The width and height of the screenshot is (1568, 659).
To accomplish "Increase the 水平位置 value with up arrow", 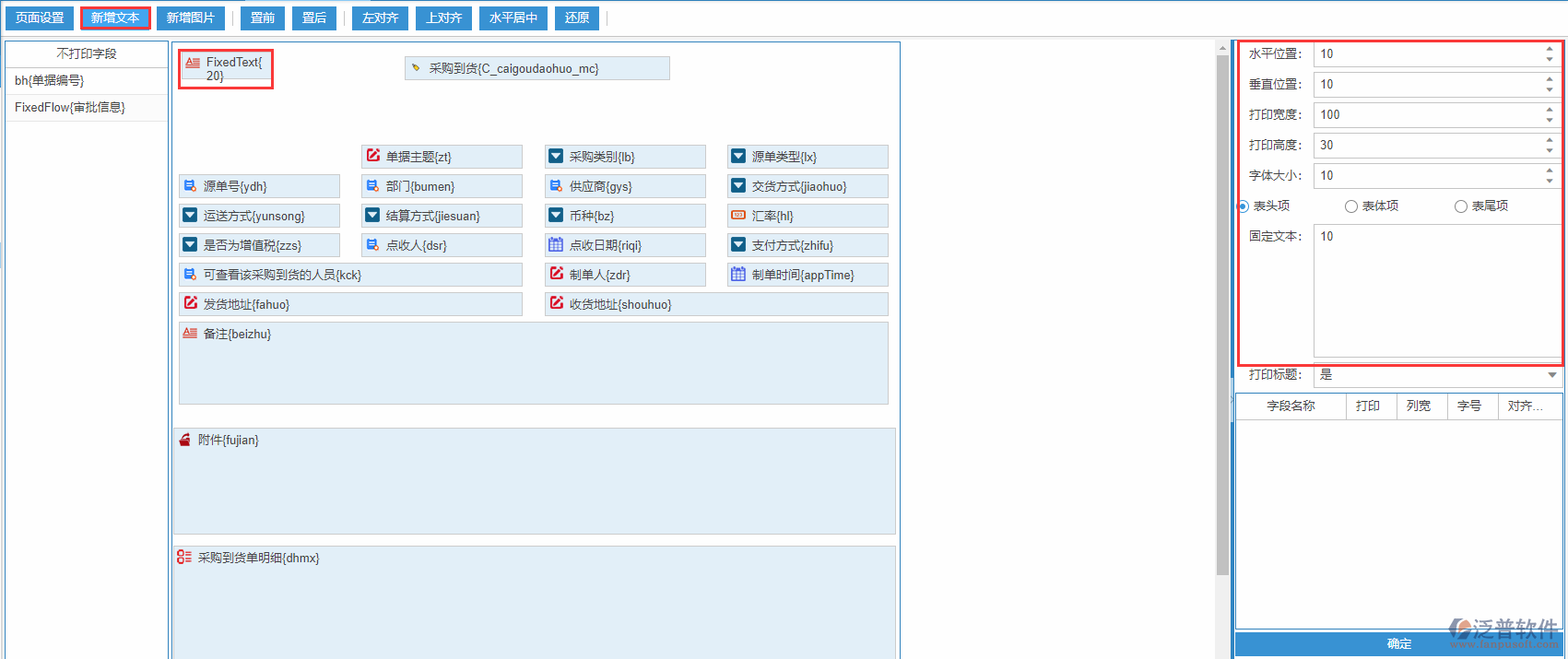I will coord(1550,49).
